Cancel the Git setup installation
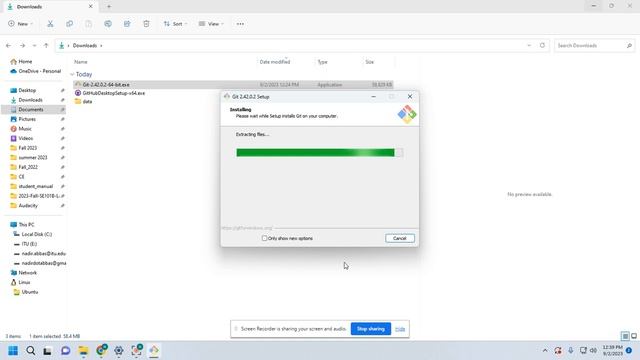Viewport: 640px width, 360px height. pyautogui.click(x=400, y=238)
